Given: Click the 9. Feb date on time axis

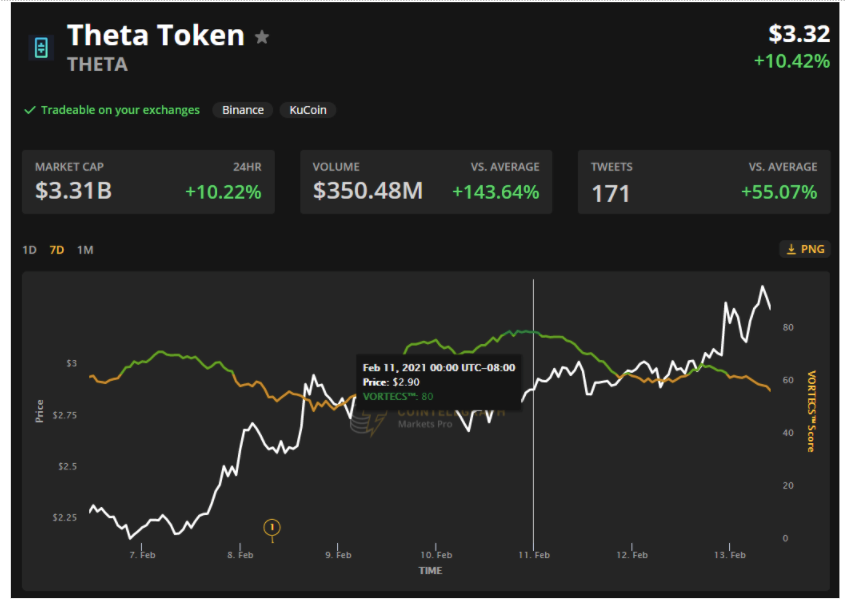Looking at the screenshot, I should 338,555.
